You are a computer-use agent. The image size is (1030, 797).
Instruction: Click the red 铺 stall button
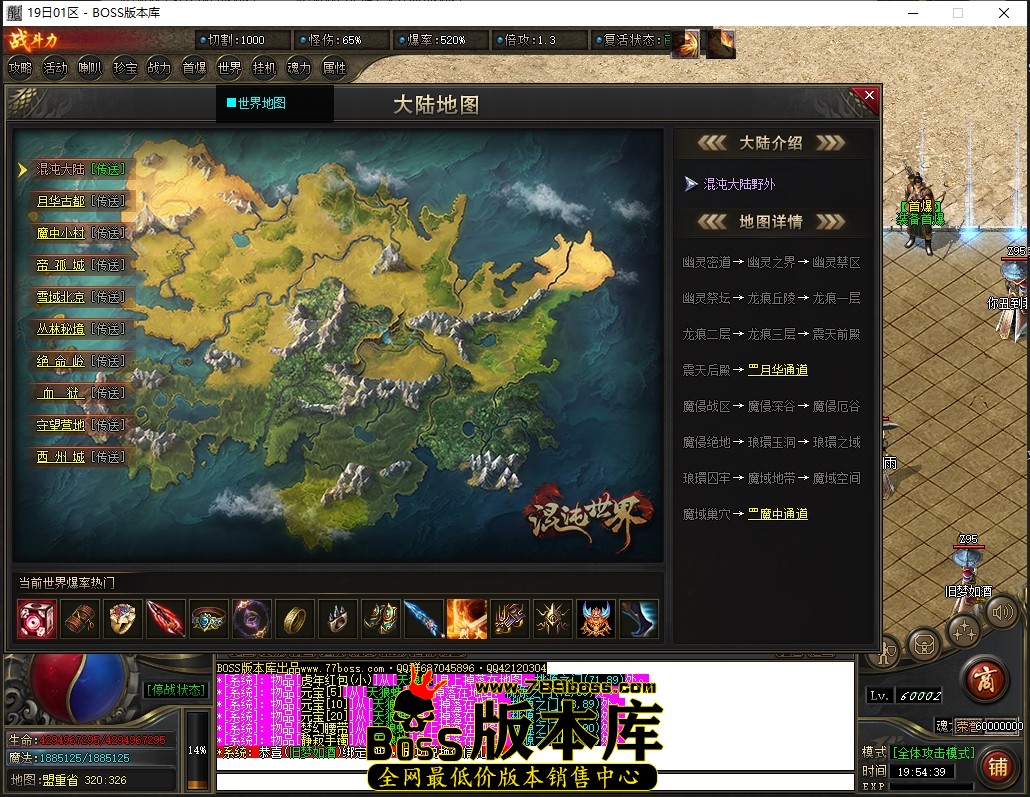point(998,767)
